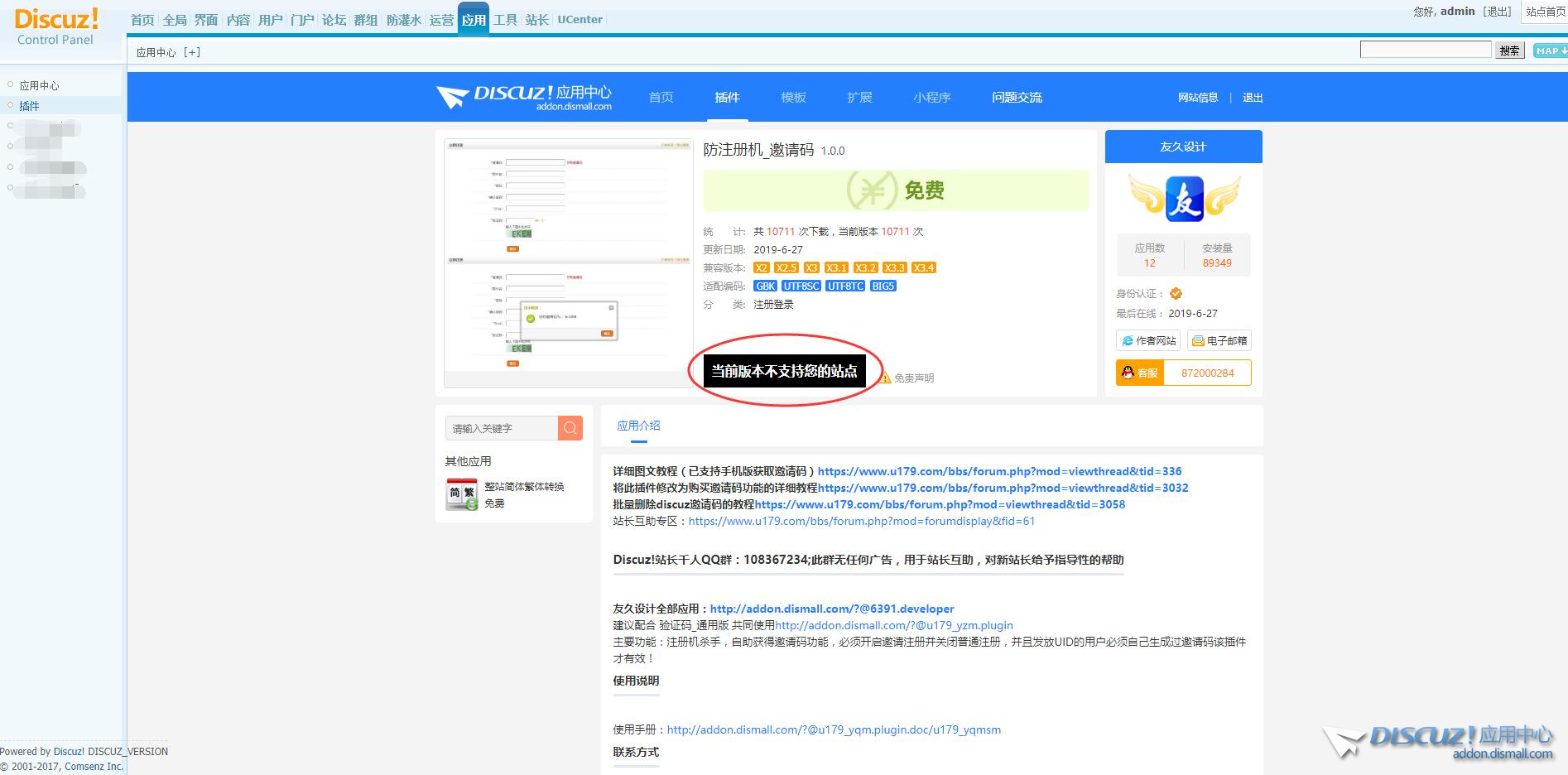Click the identity verification badge icon

click(1176, 293)
